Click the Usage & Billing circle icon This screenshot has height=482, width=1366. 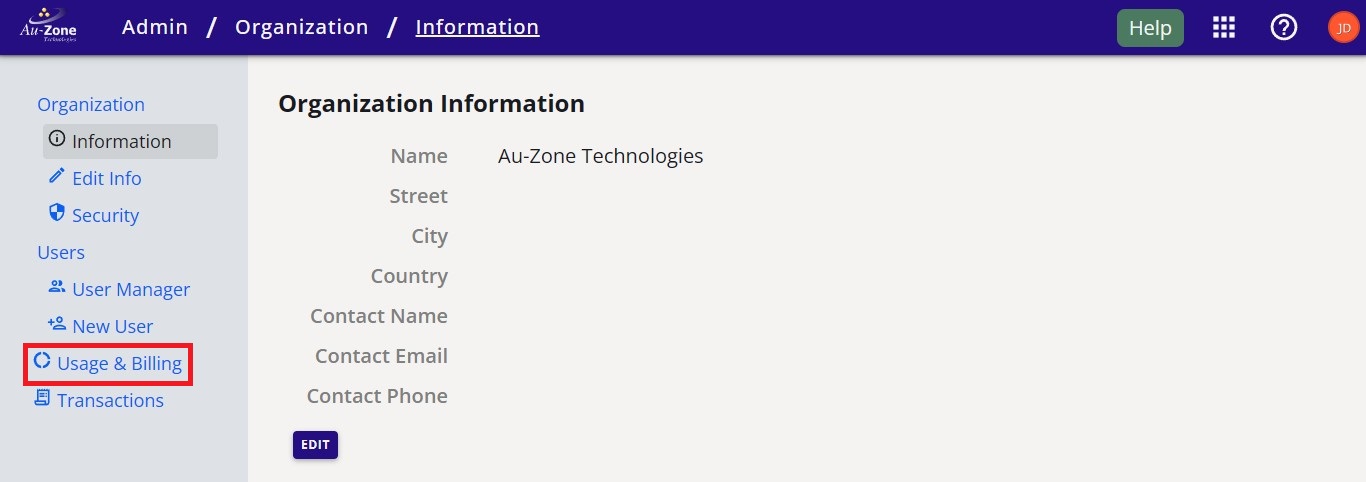42,362
